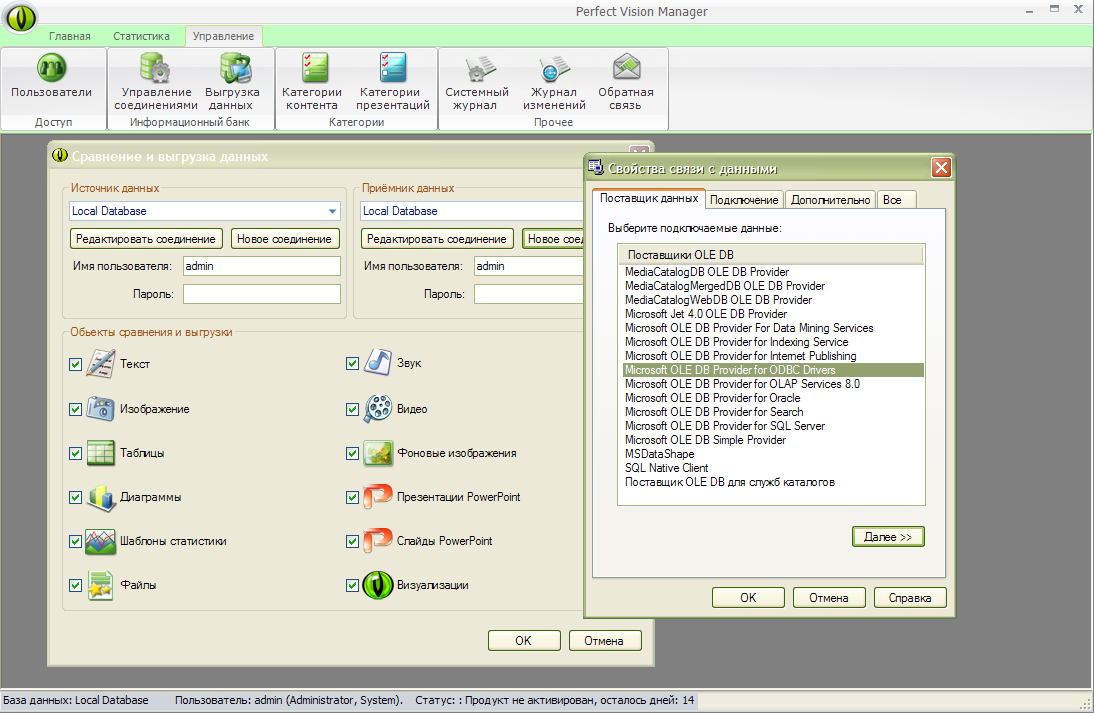This screenshot has height=713, width=1094.
Task: Uncheck the Таблицы checkbox
Action: tap(75, 453)
